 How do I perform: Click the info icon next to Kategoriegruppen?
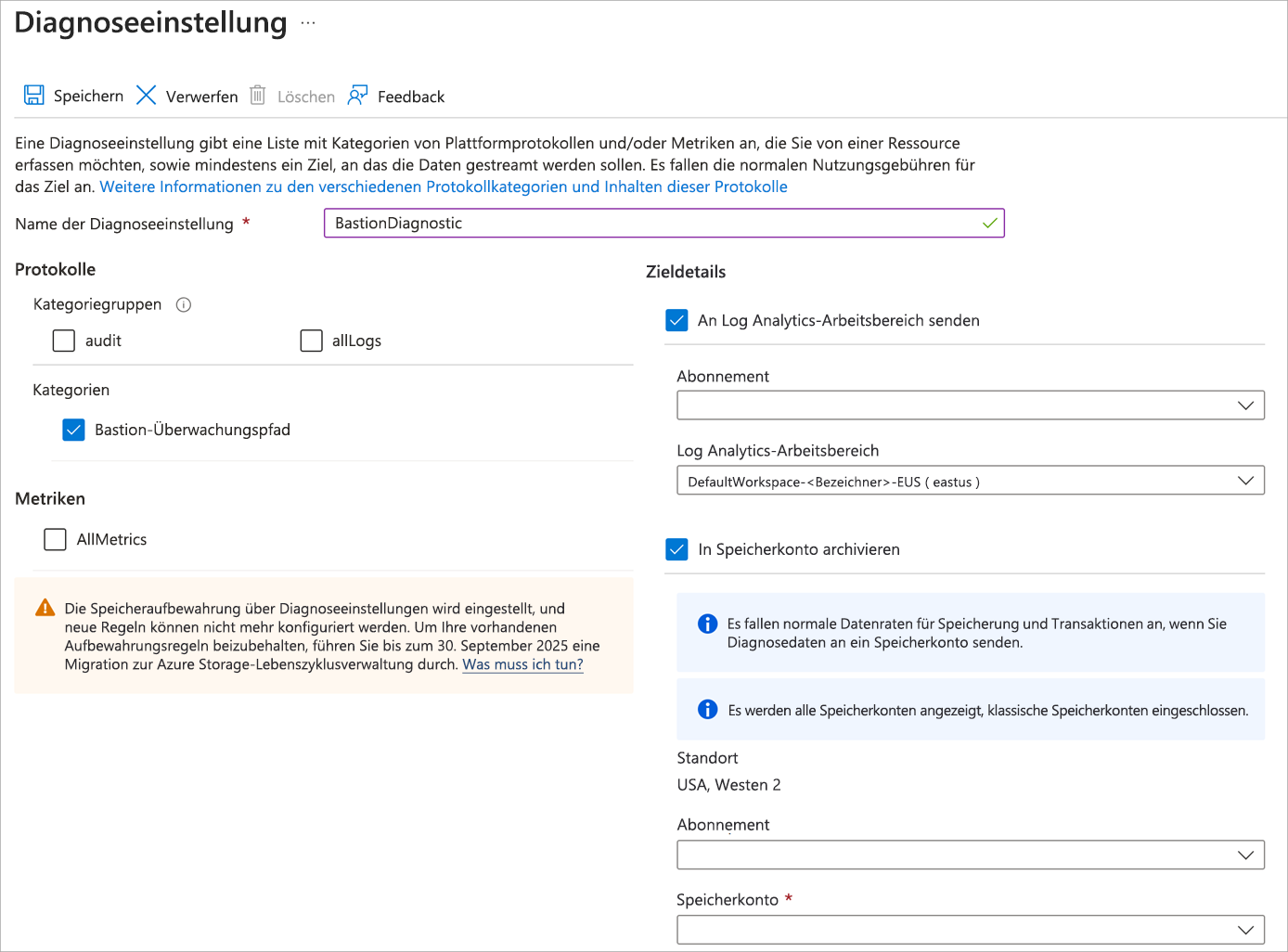coord(184,305)
